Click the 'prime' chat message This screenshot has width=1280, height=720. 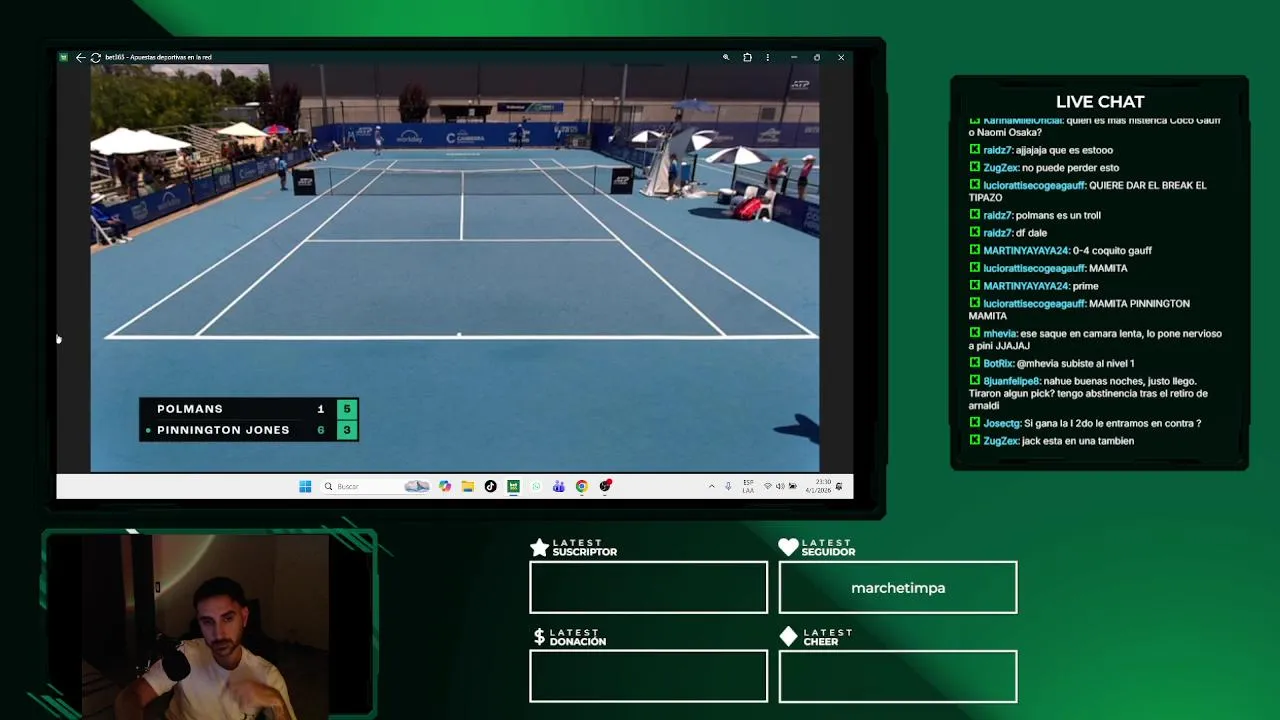point(1086,286)
